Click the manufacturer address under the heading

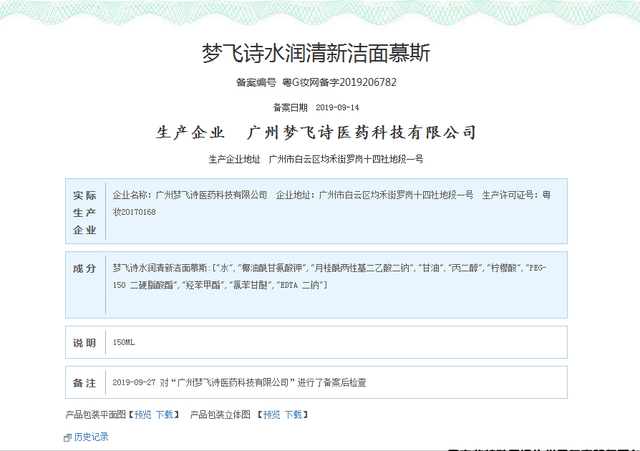[346, 159]
